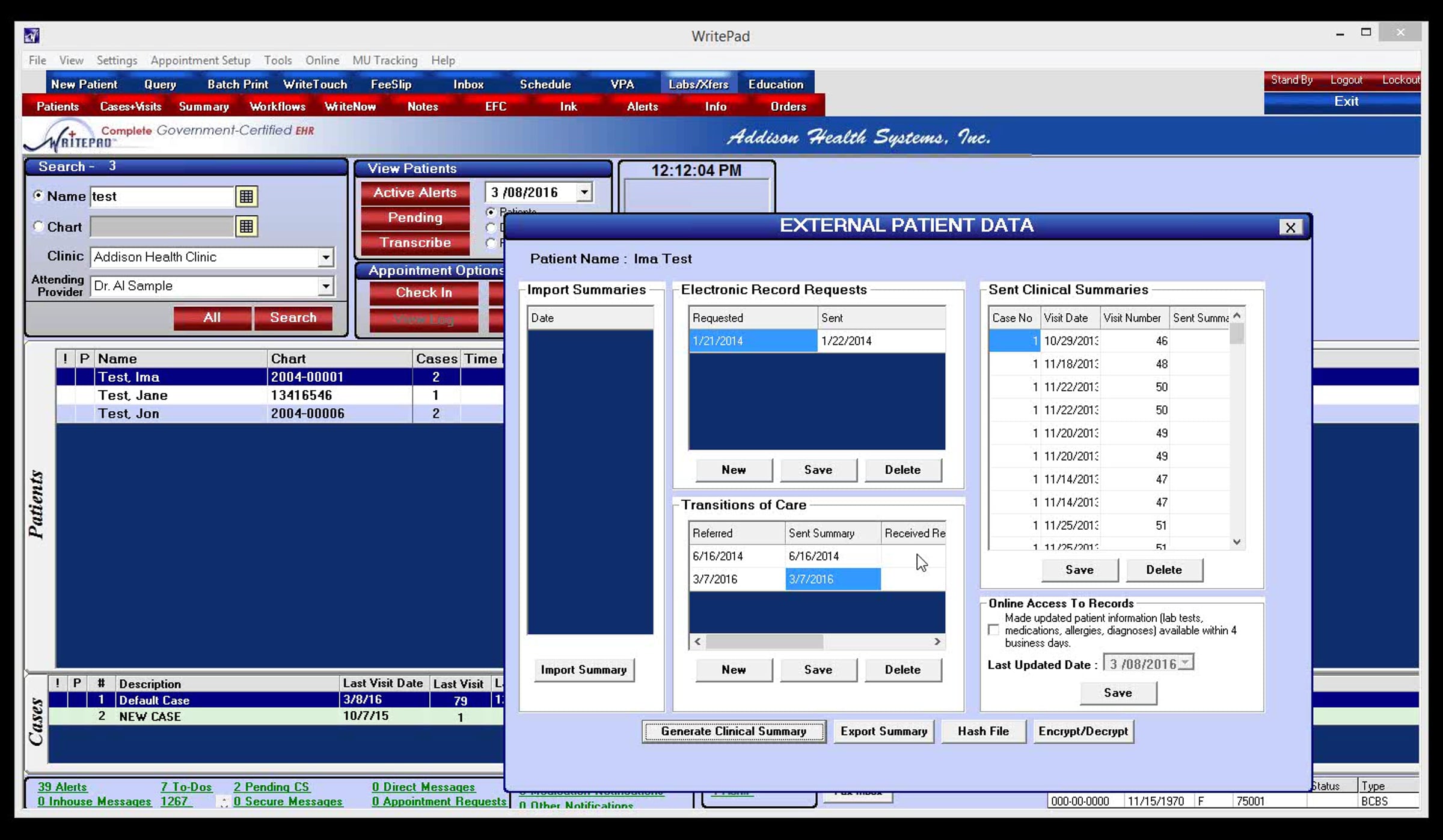Enable online access to records checkbox

pos(993,630)
